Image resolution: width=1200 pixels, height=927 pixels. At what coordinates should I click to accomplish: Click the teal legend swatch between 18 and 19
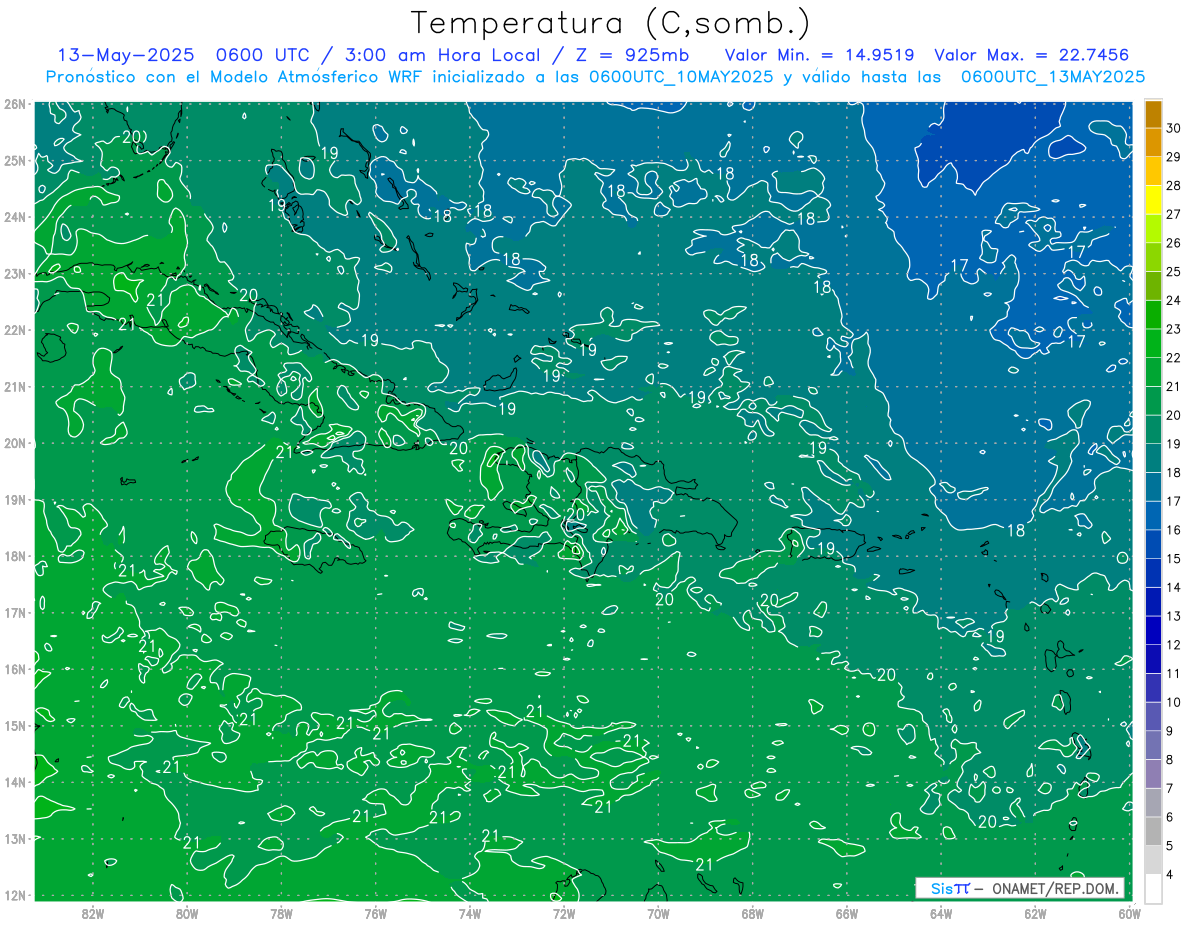(x=1154, y=458)
